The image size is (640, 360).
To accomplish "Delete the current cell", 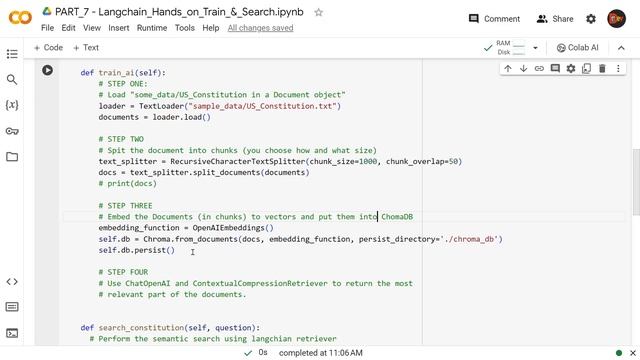I will [602, 69].
